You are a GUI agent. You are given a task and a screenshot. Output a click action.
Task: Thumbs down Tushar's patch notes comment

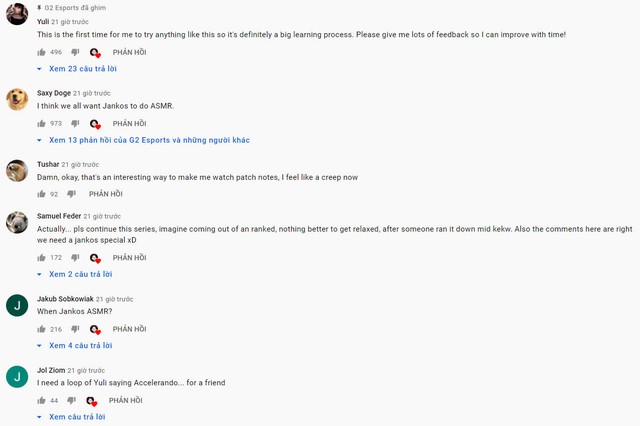(71, 194)
